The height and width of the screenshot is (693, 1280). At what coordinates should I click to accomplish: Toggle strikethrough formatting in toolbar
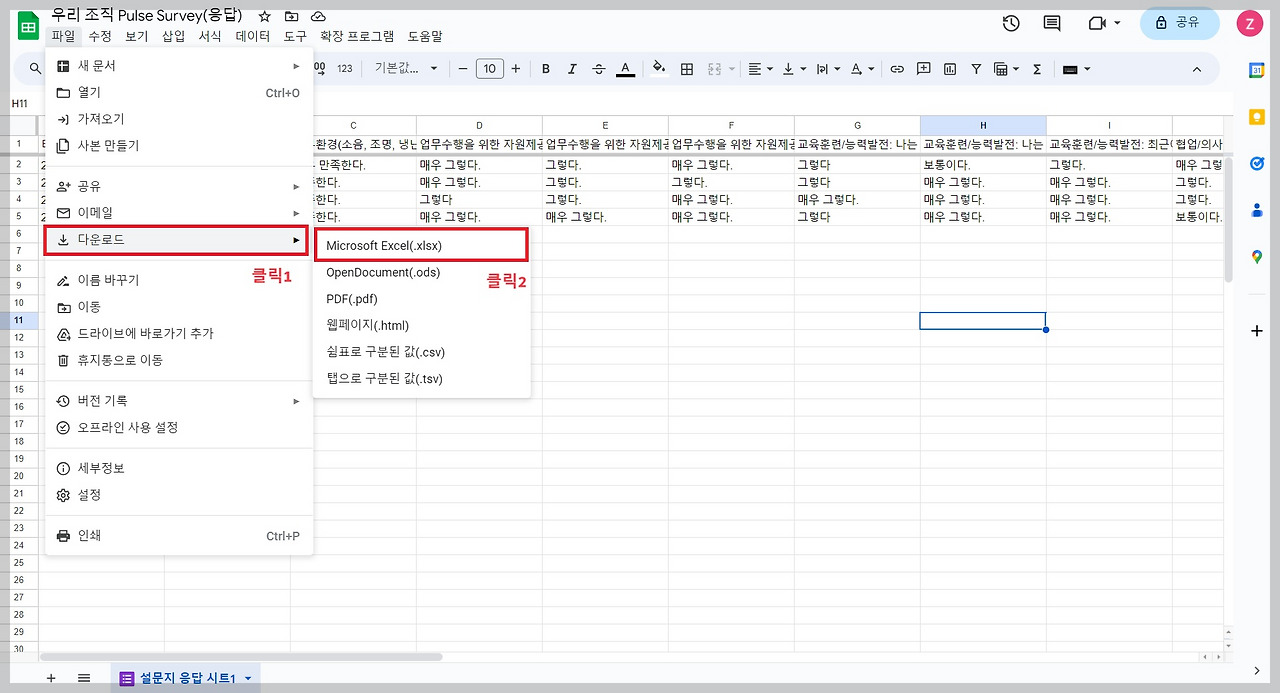pyautogui.click(x=599, y=69)
